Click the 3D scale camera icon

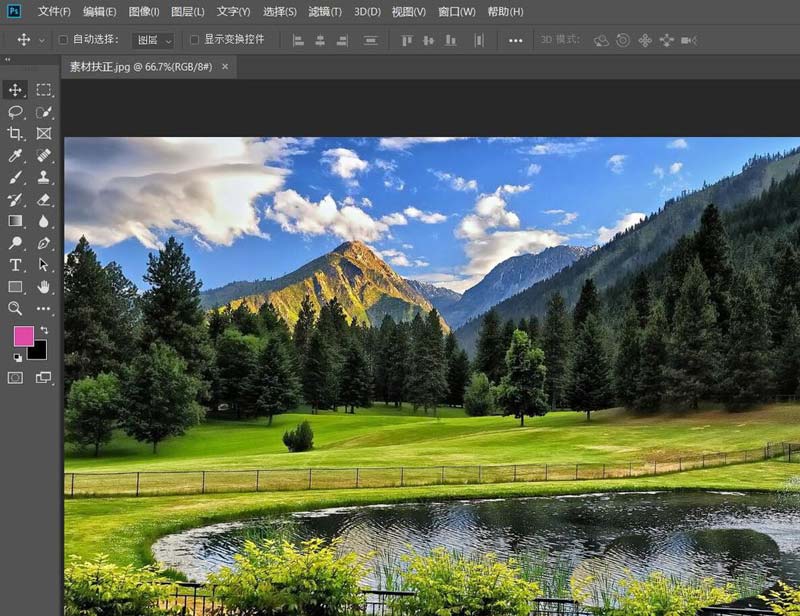click(689, 40)
